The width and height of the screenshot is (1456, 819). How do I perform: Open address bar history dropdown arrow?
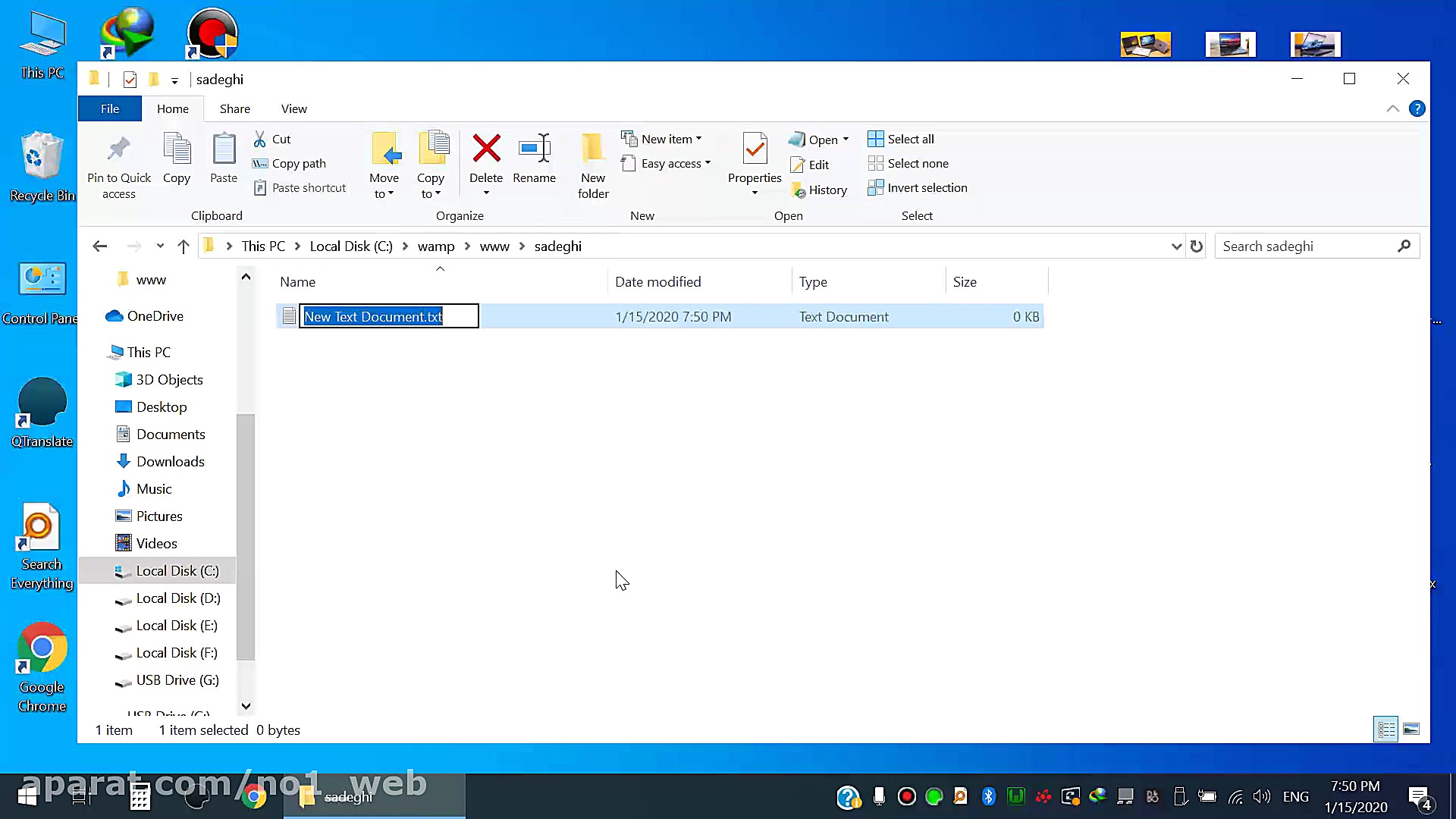pyautogui.click(x=1175, y=246)
